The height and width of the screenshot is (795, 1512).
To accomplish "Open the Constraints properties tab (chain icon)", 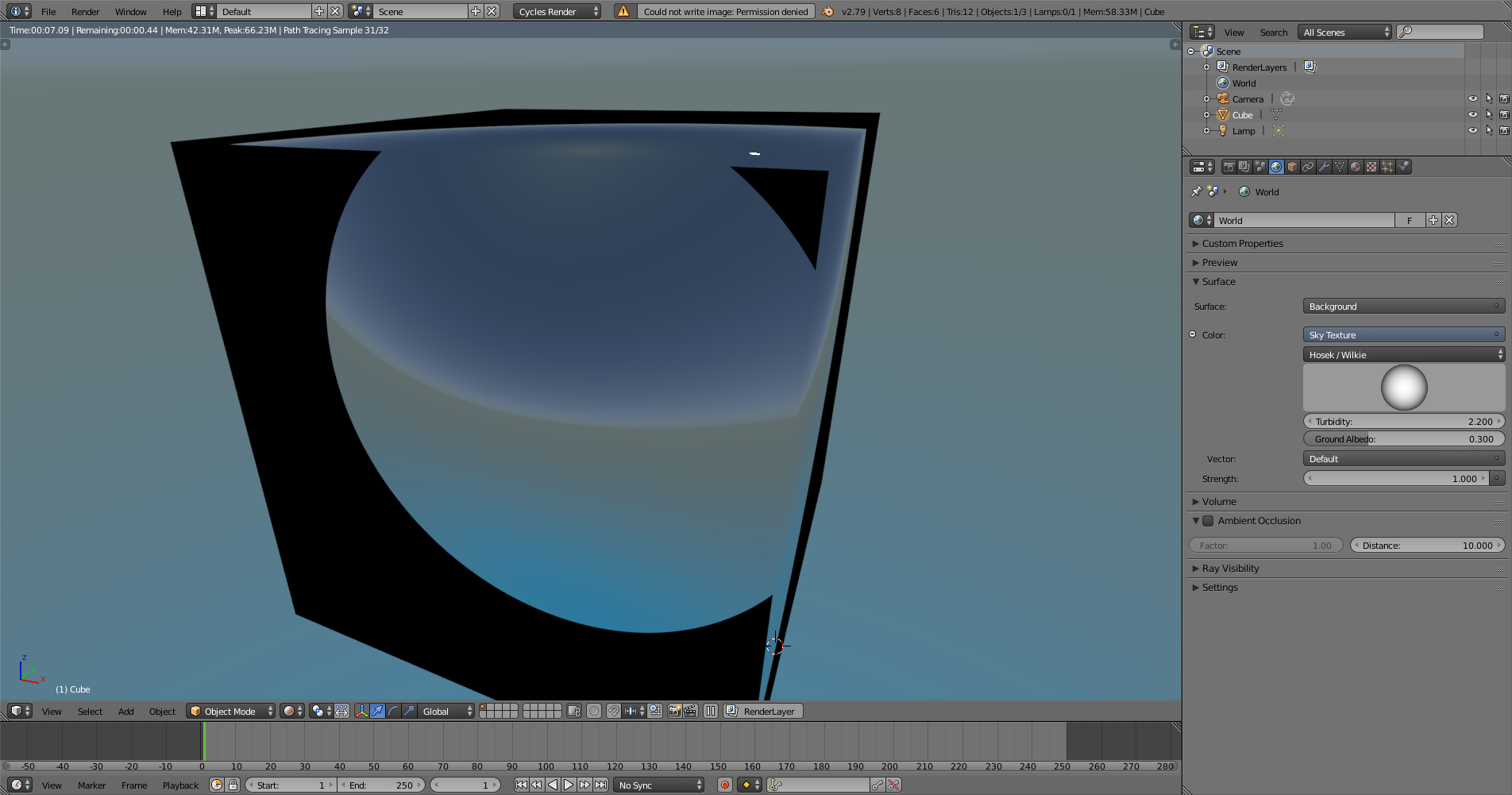I will coord(1308,167).
